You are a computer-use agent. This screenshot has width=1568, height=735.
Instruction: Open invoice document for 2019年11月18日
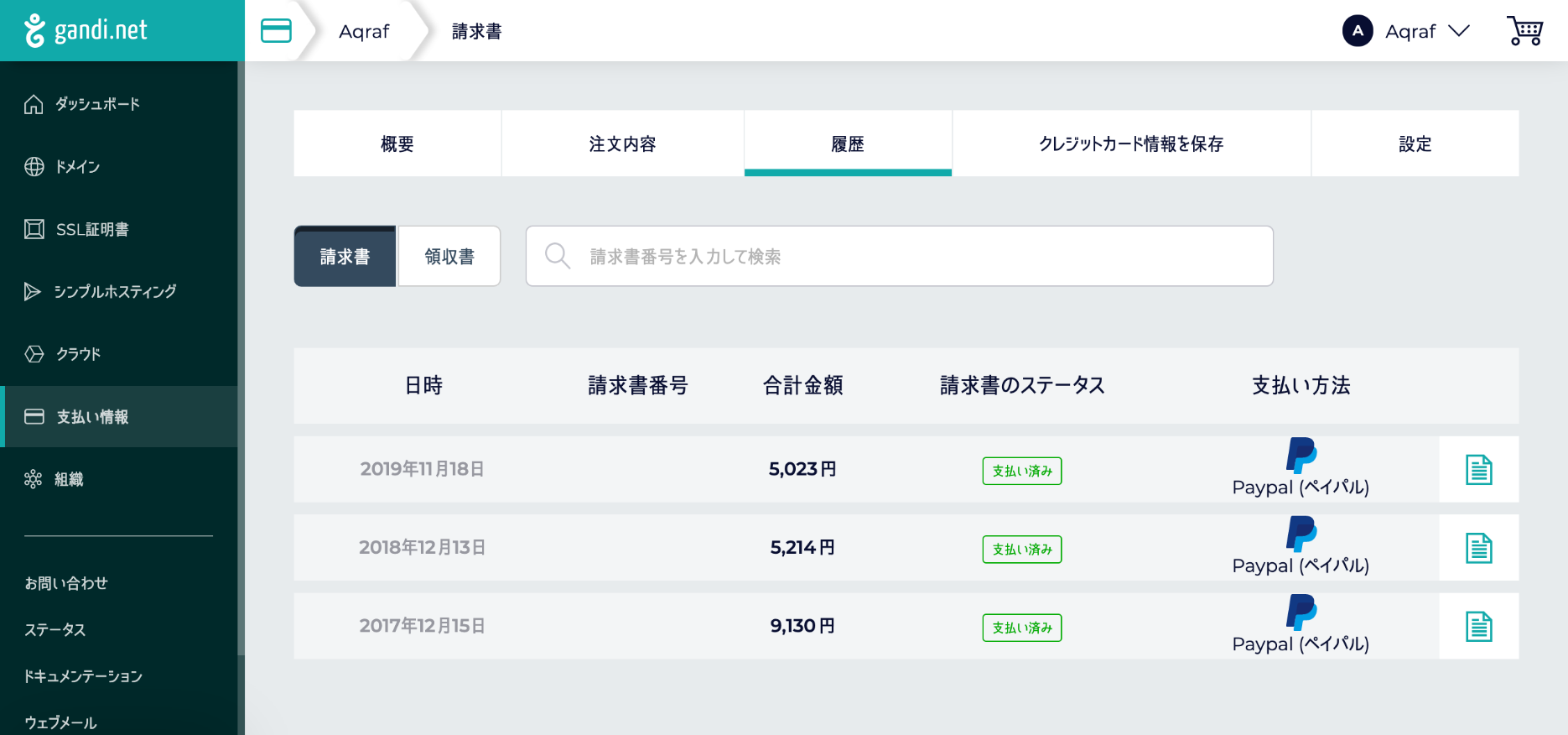pos(1478,470)
